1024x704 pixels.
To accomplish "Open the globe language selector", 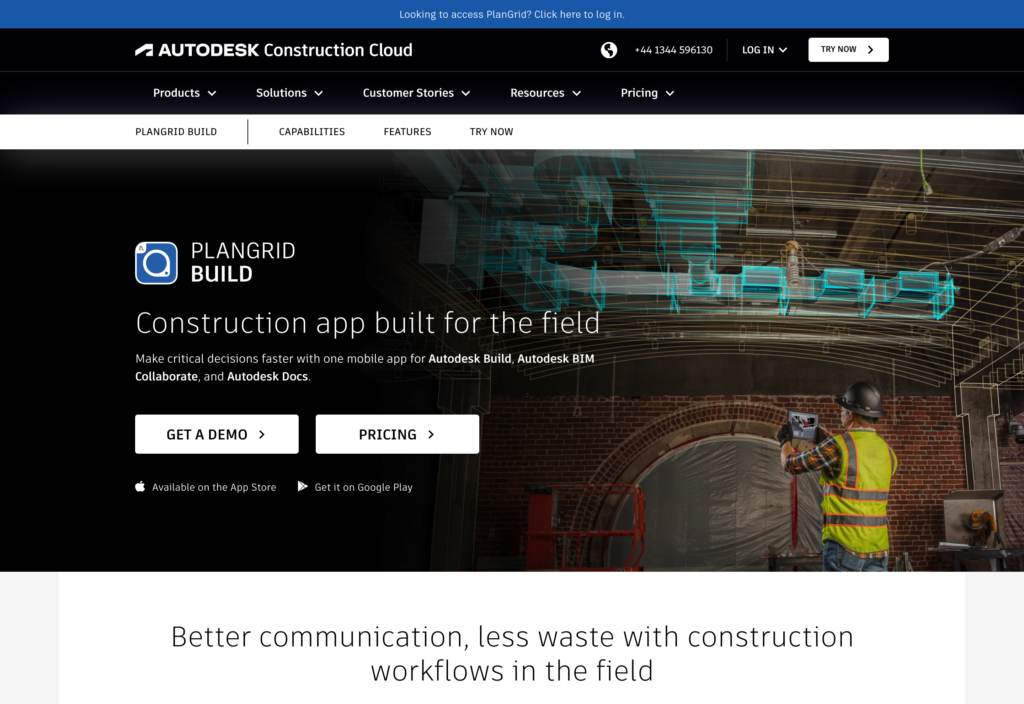I will pyautogui.click(x=609, y=49).
